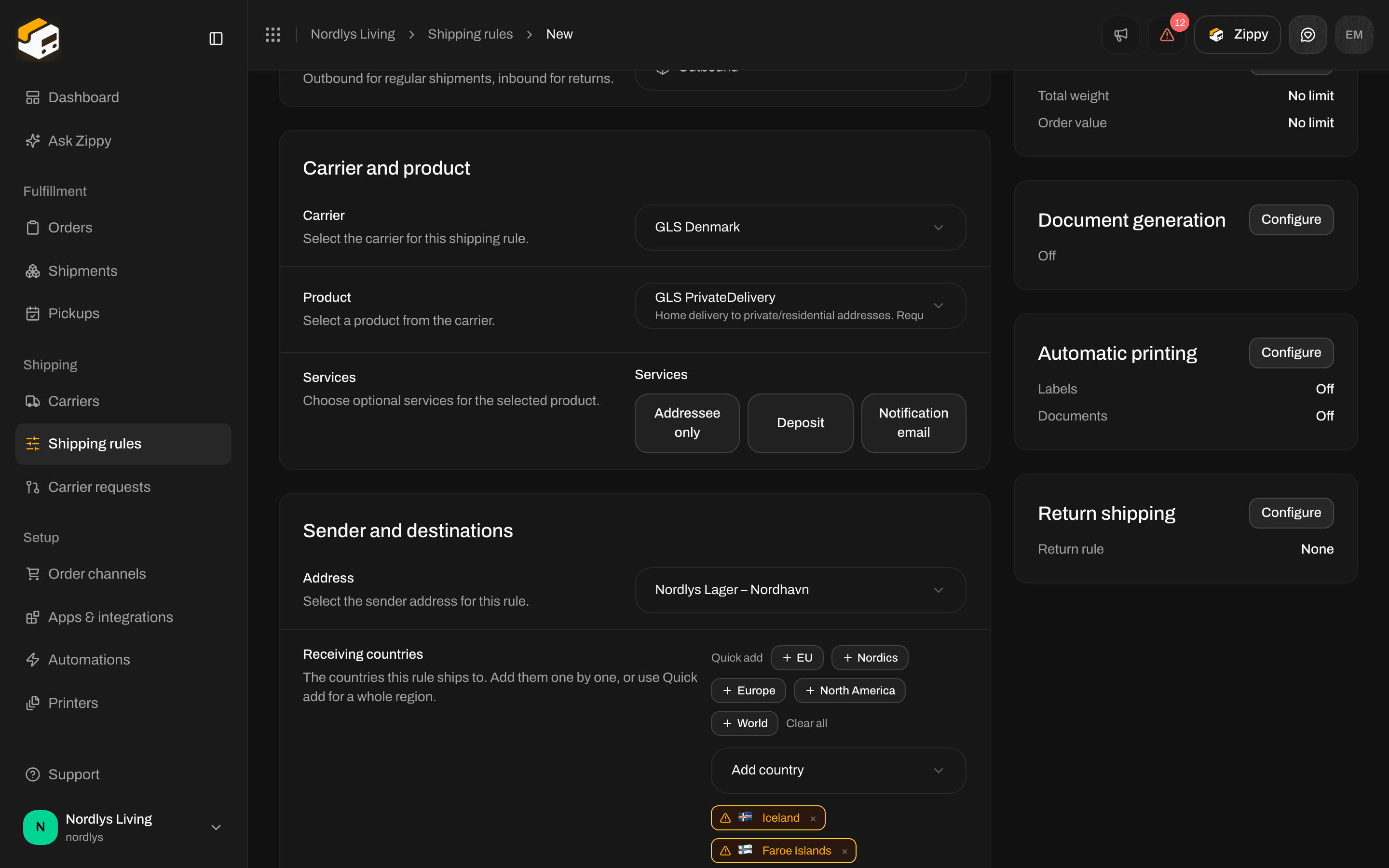Open the Dashboard page
The image size is (1389, 868).
(123, 97)
